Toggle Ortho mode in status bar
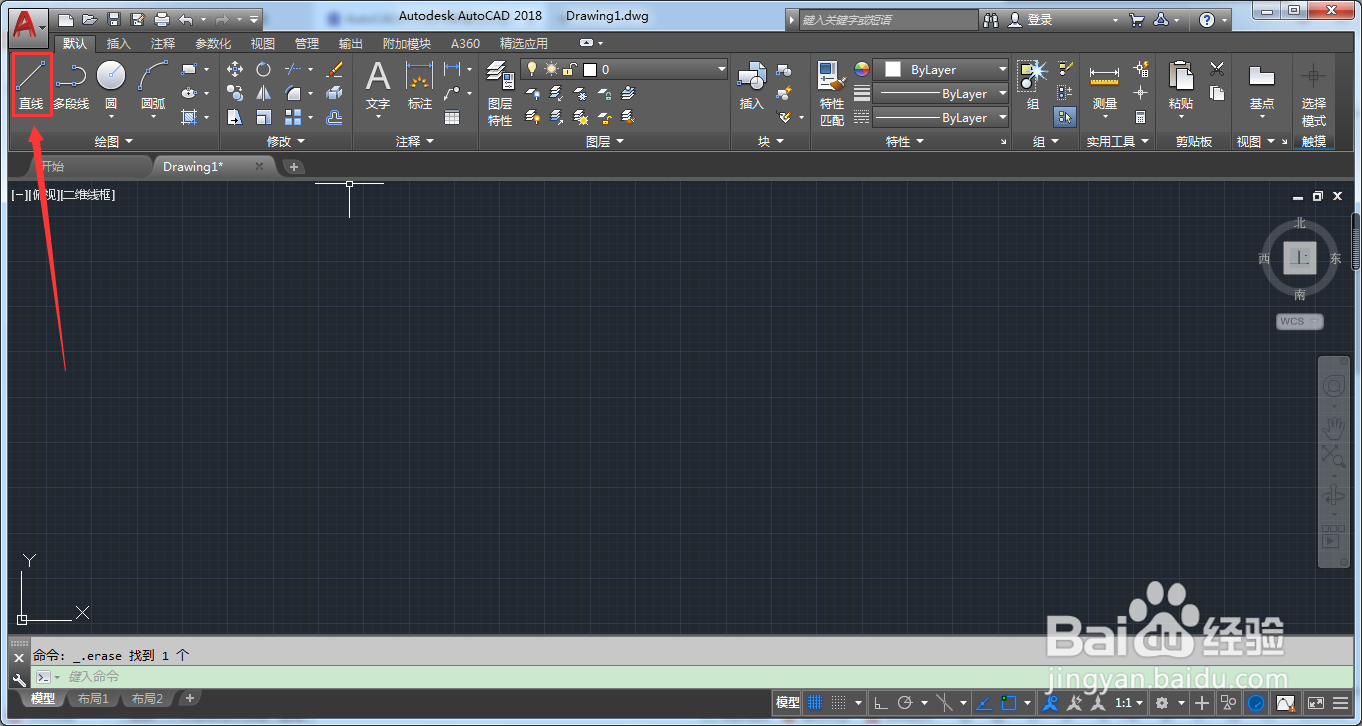This screenshot has height=726, width=1362. [x=880, y=703]
